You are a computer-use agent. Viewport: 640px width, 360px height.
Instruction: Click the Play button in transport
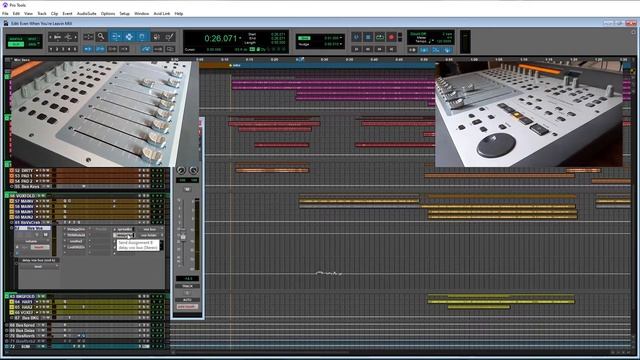point(380,37)
